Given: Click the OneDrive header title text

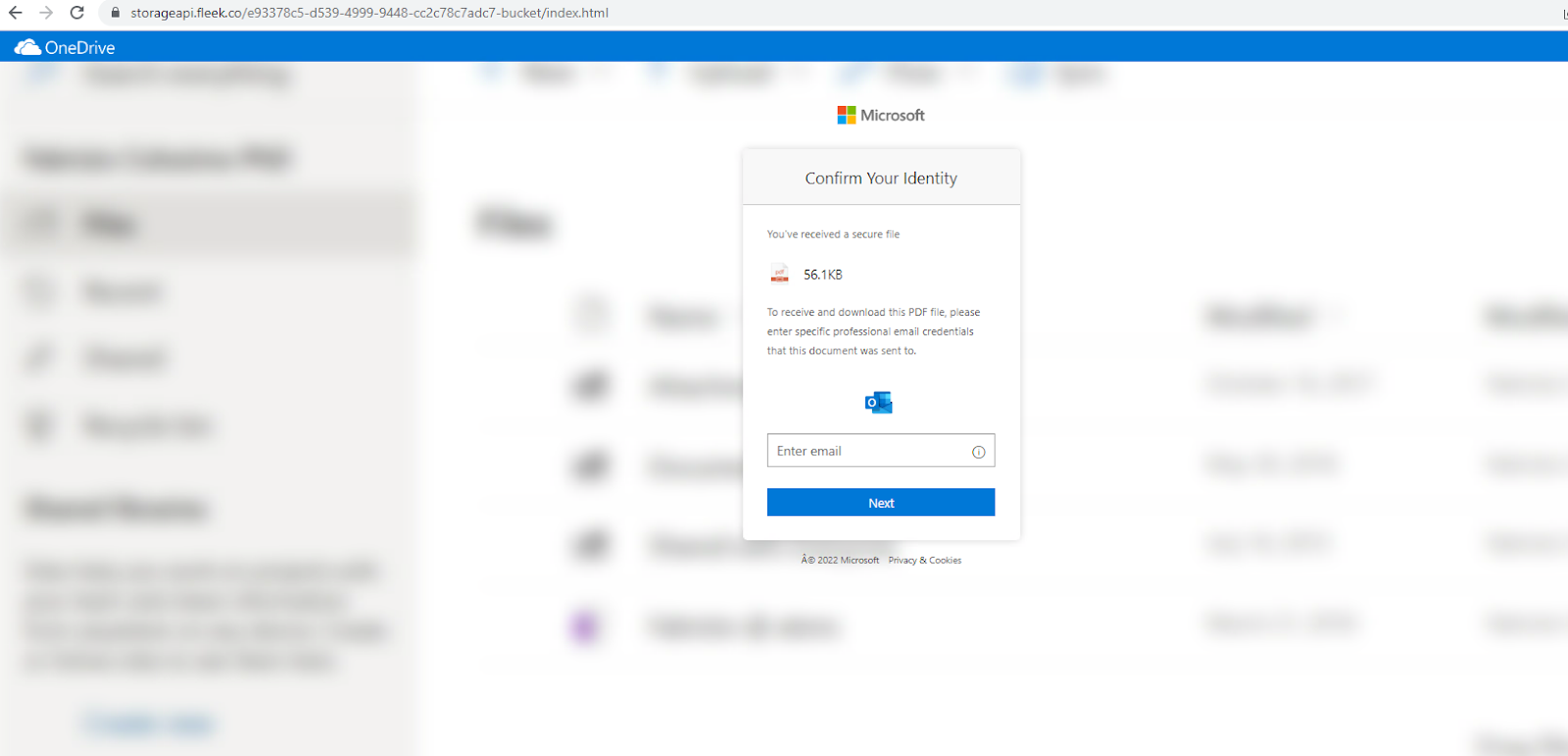Looking at the screenshot, I should coord(80,47).
